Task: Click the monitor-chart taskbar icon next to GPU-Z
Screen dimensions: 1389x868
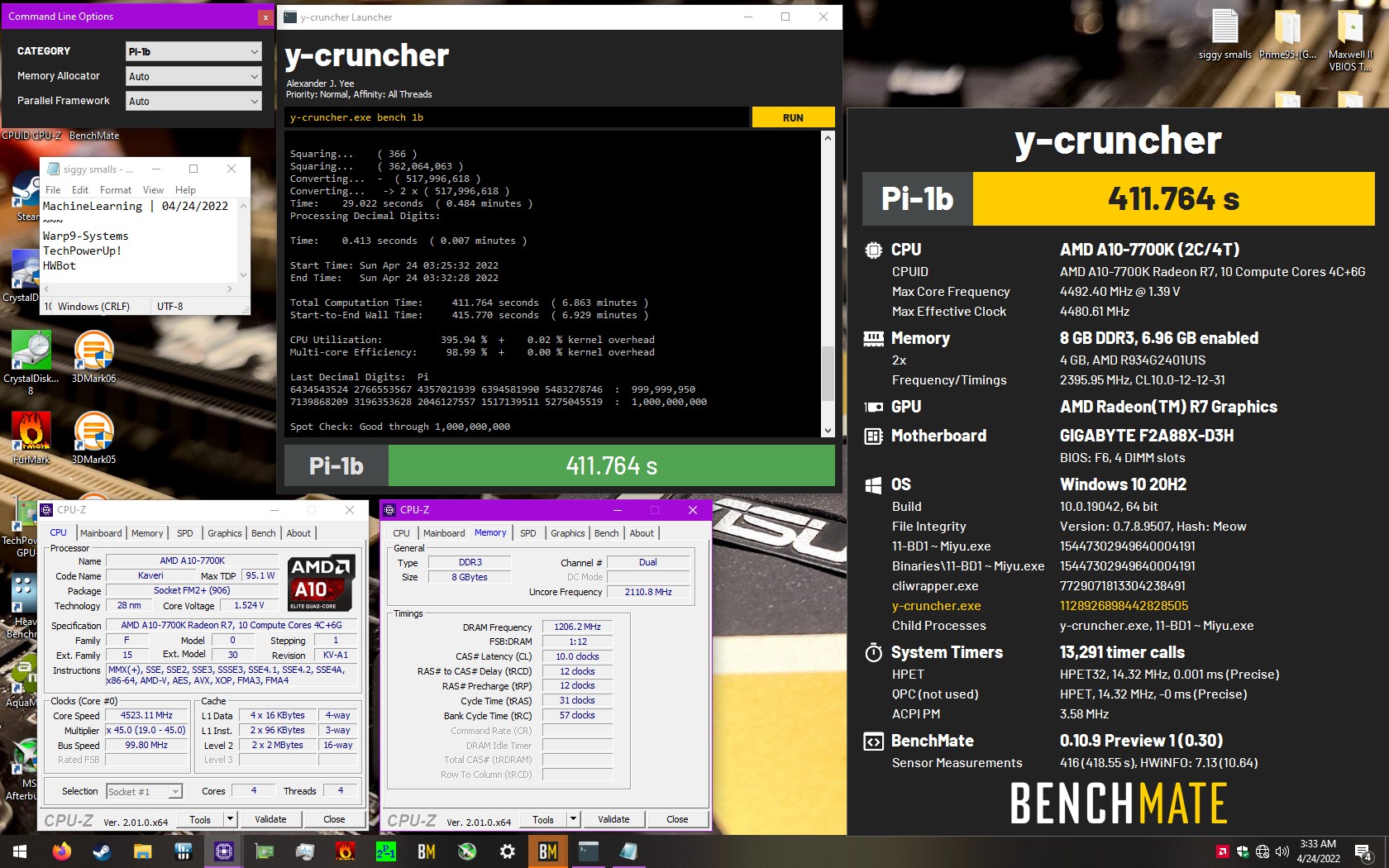Action: click(x=304, y=851)
